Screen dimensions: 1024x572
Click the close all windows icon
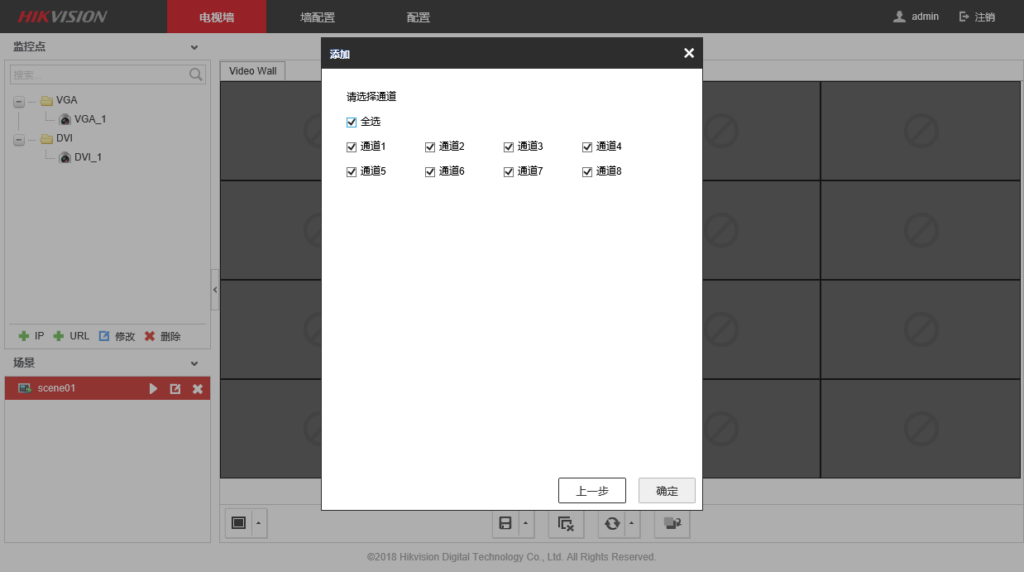(x=566, y=523)
